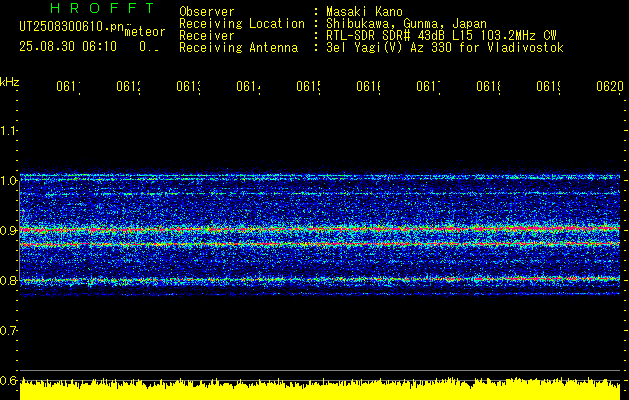Click the 0615 time marker
The width and height of the screenshot is (629, 400).
(308, 86)
